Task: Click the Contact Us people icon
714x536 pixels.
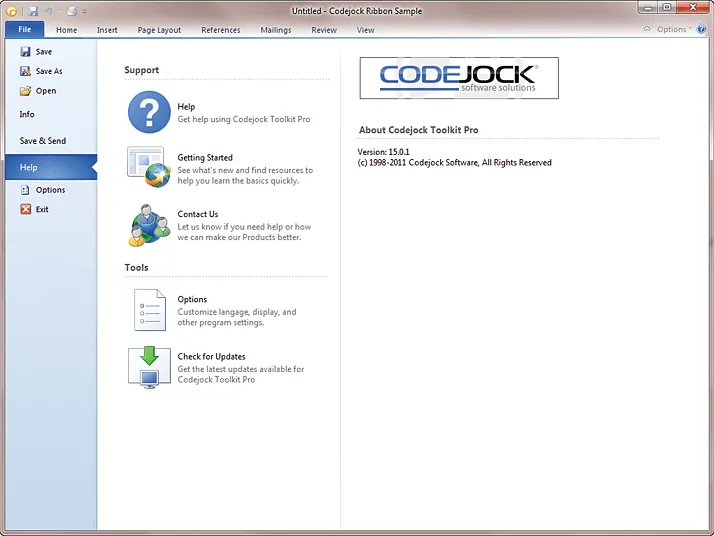Action: [149, 225]
